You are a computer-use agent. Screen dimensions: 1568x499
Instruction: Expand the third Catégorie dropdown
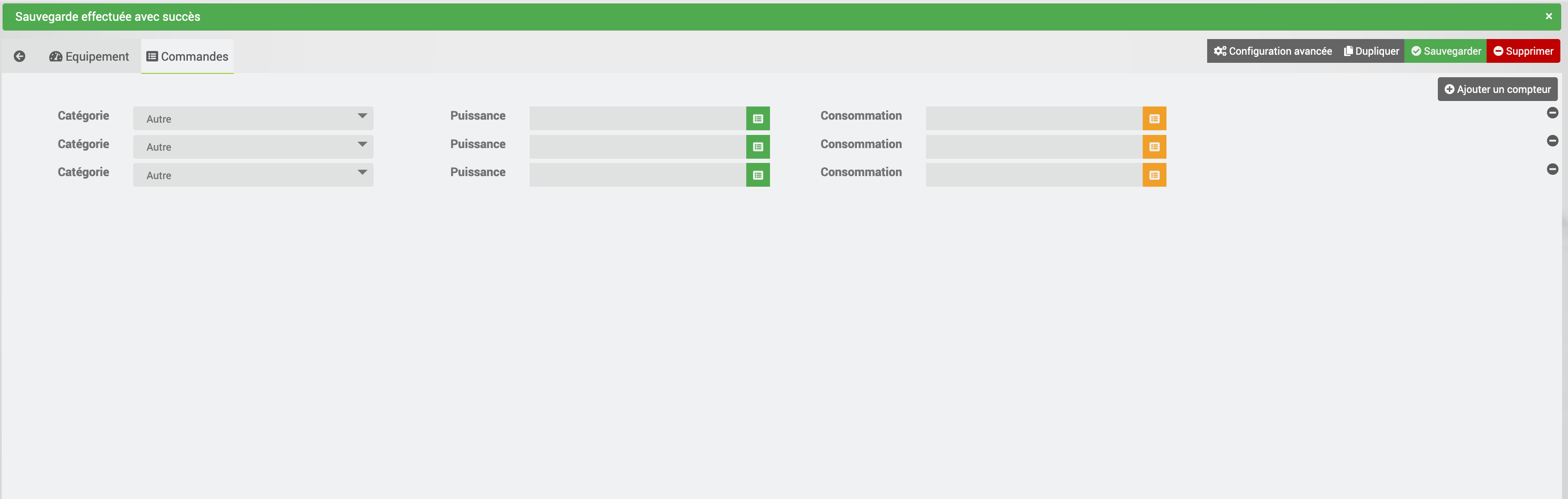click(253, 176)
